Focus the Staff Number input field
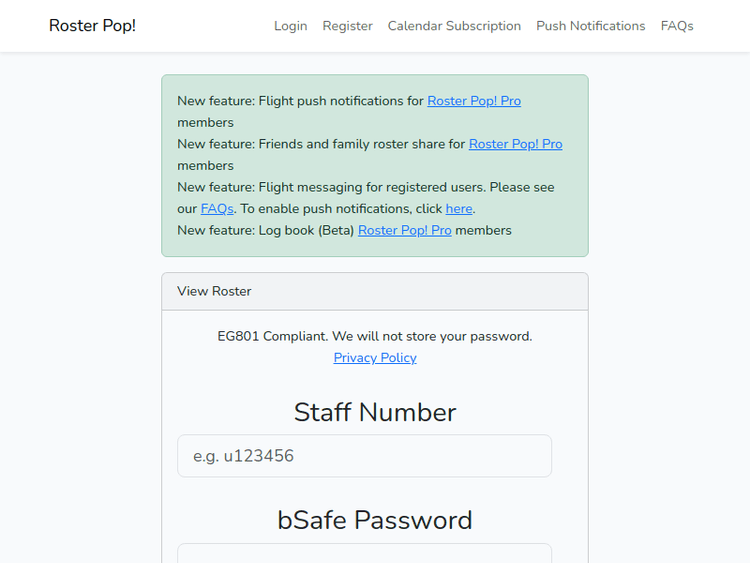The image size is (750, 563). pos(364,456)
